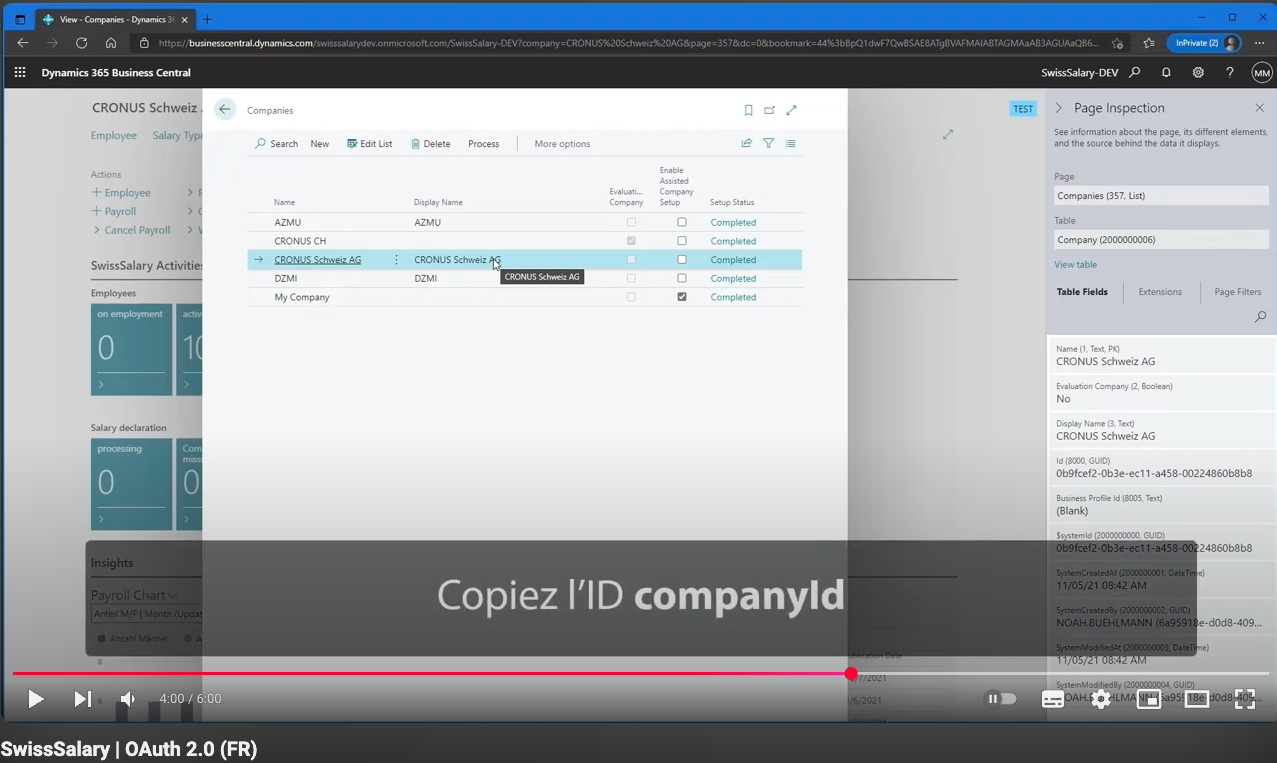The height and width of the screenshot is (763, 1277).
Task: Check Enable Assisted Setup for DZMI
Action: point(682,279)
